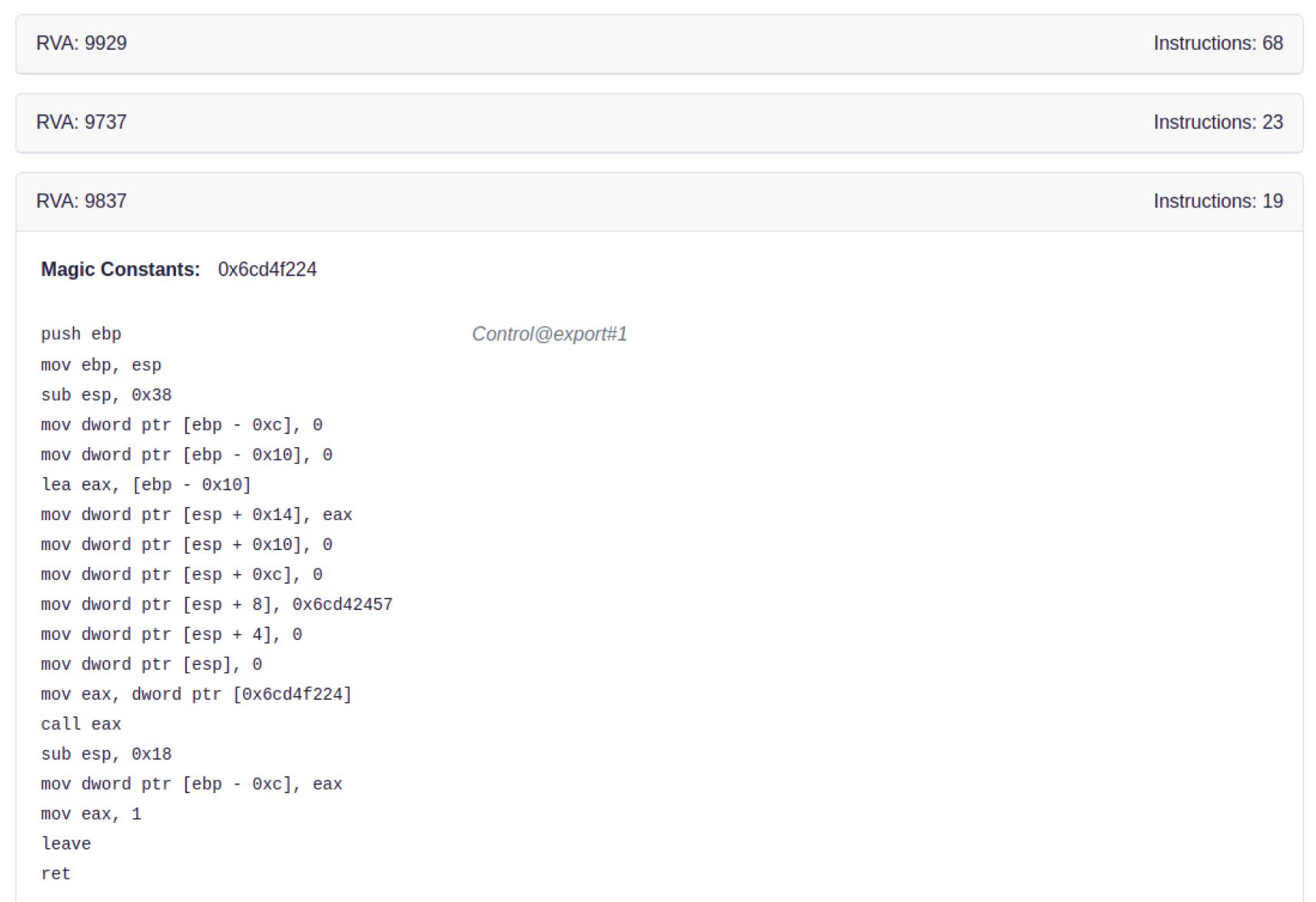Click the call eax instruction
Viewport: 1316px width, 902px height.
(x=81, y=725)
